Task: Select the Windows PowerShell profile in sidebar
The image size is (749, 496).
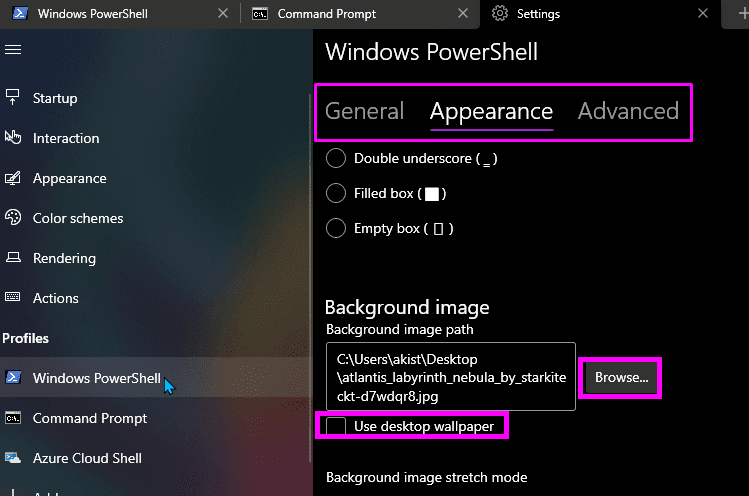Action: (155, 377)
